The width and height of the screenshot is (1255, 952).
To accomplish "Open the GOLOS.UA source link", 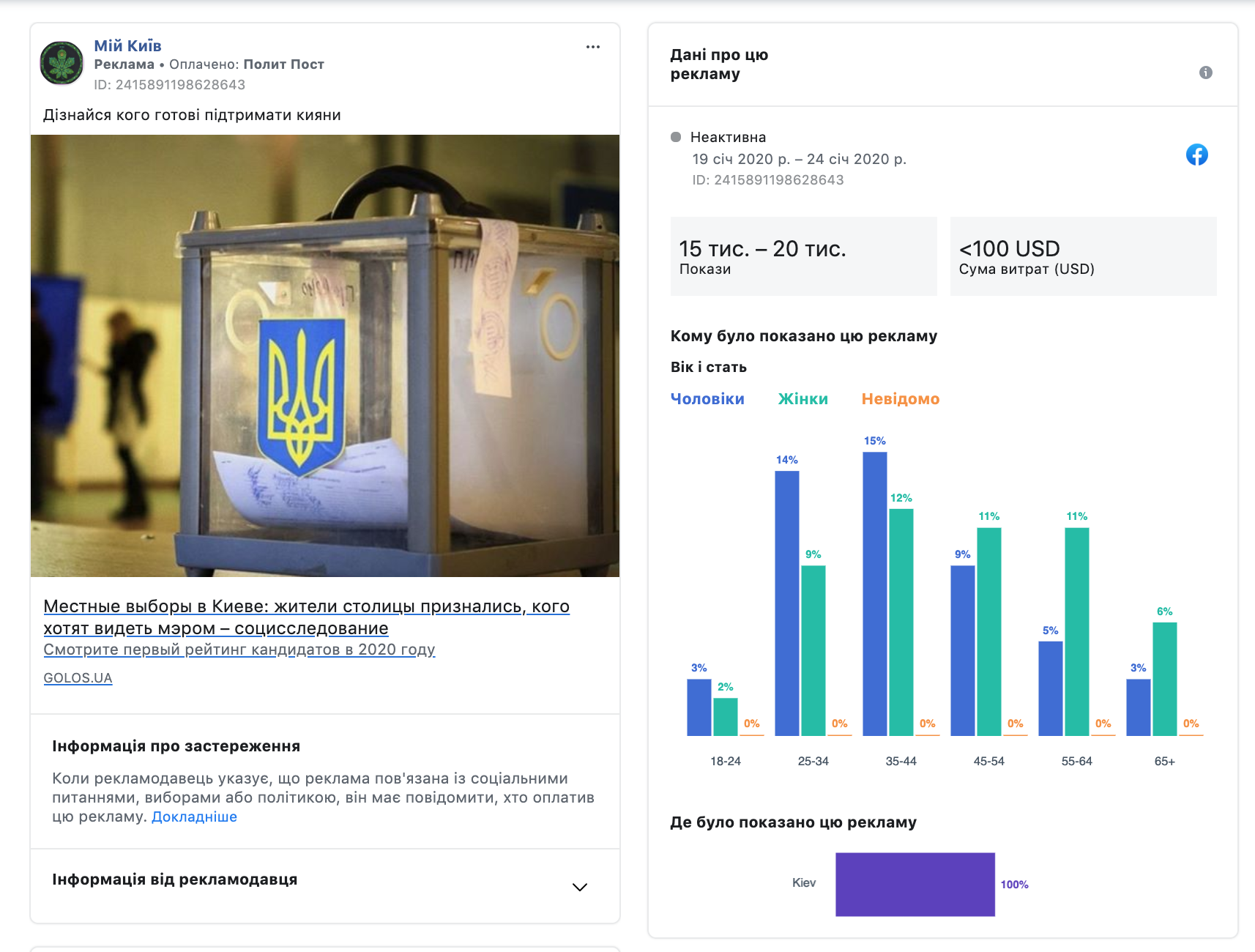I will tap(78, 678).
